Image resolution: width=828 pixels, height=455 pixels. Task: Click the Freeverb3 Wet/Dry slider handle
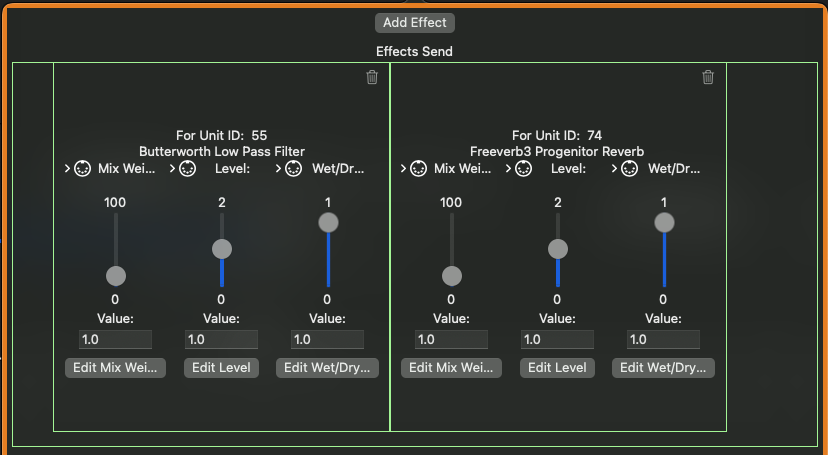coord(663,222)
